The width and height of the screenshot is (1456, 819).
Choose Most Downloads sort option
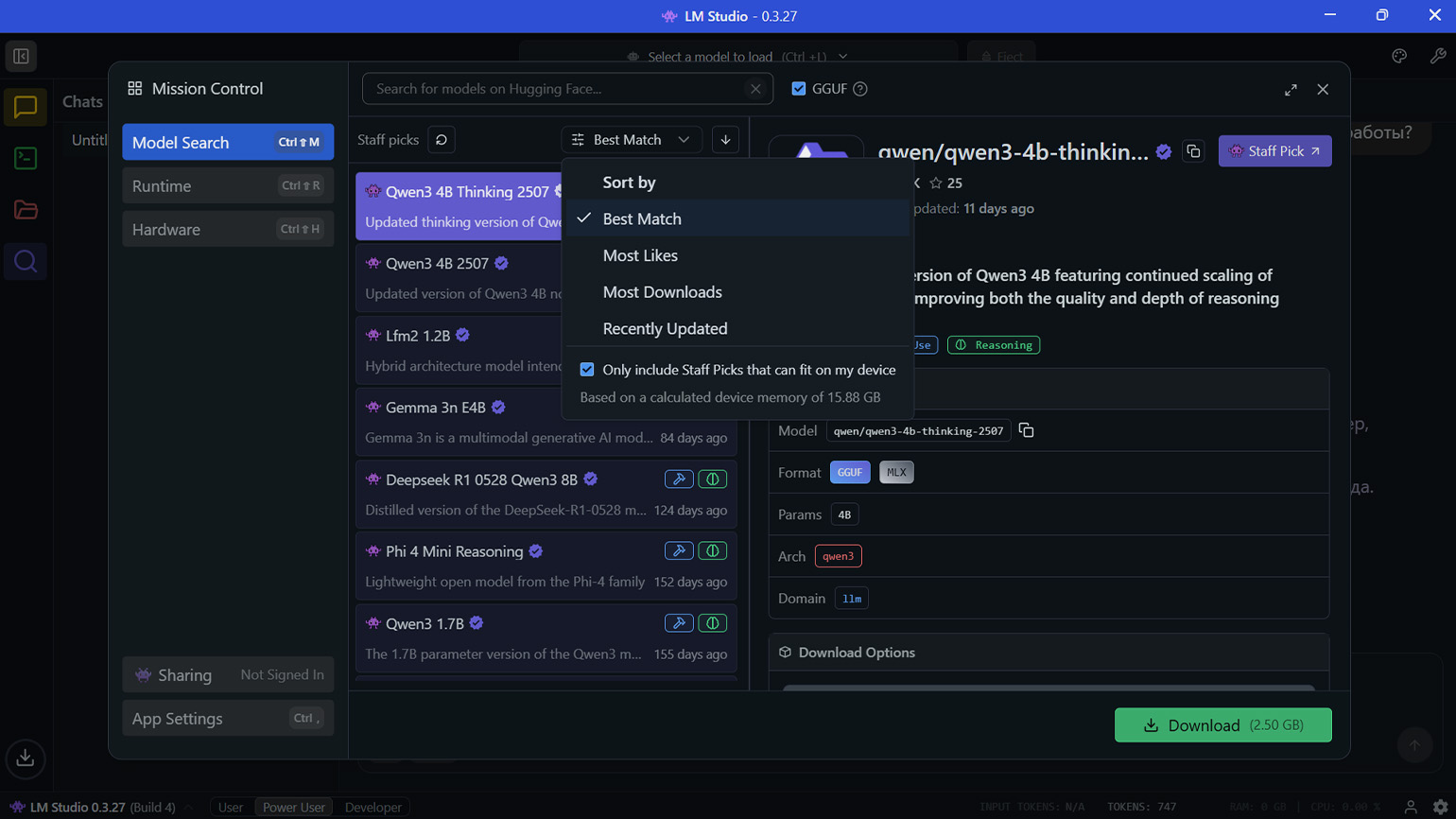[662, 292]
